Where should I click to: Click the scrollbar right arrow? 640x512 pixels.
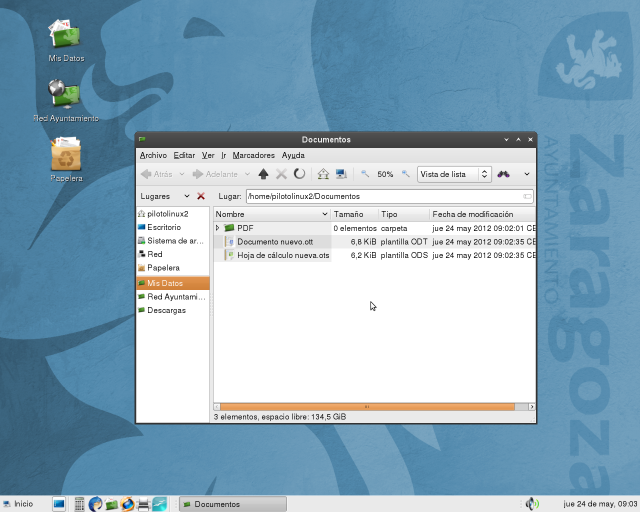tap(531, 407)
